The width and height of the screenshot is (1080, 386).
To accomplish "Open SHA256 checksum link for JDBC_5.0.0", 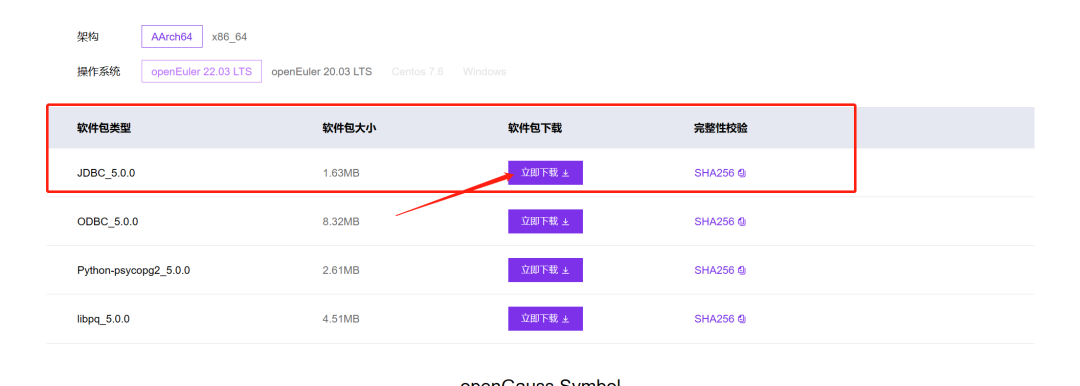I will pos(714,173).
